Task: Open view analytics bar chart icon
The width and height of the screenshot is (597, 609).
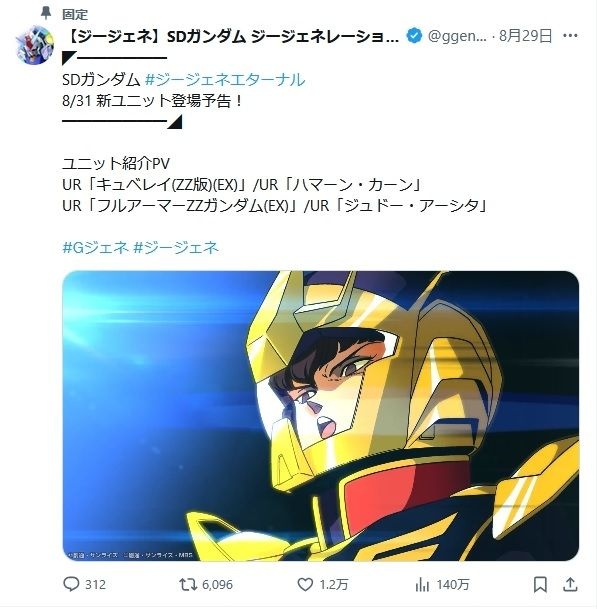Action: [422, 584]
